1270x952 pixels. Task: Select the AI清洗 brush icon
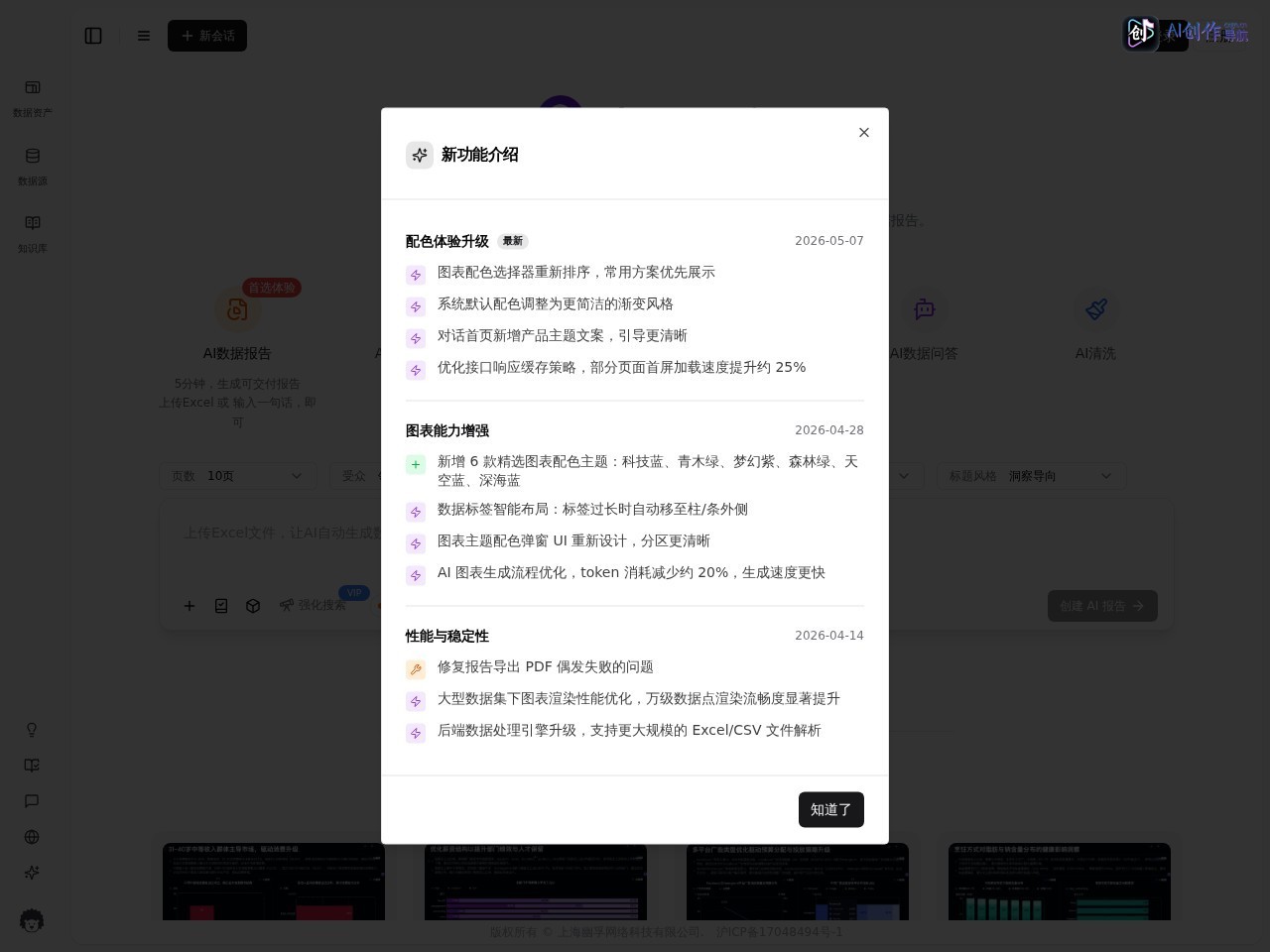pos(1096,309)
